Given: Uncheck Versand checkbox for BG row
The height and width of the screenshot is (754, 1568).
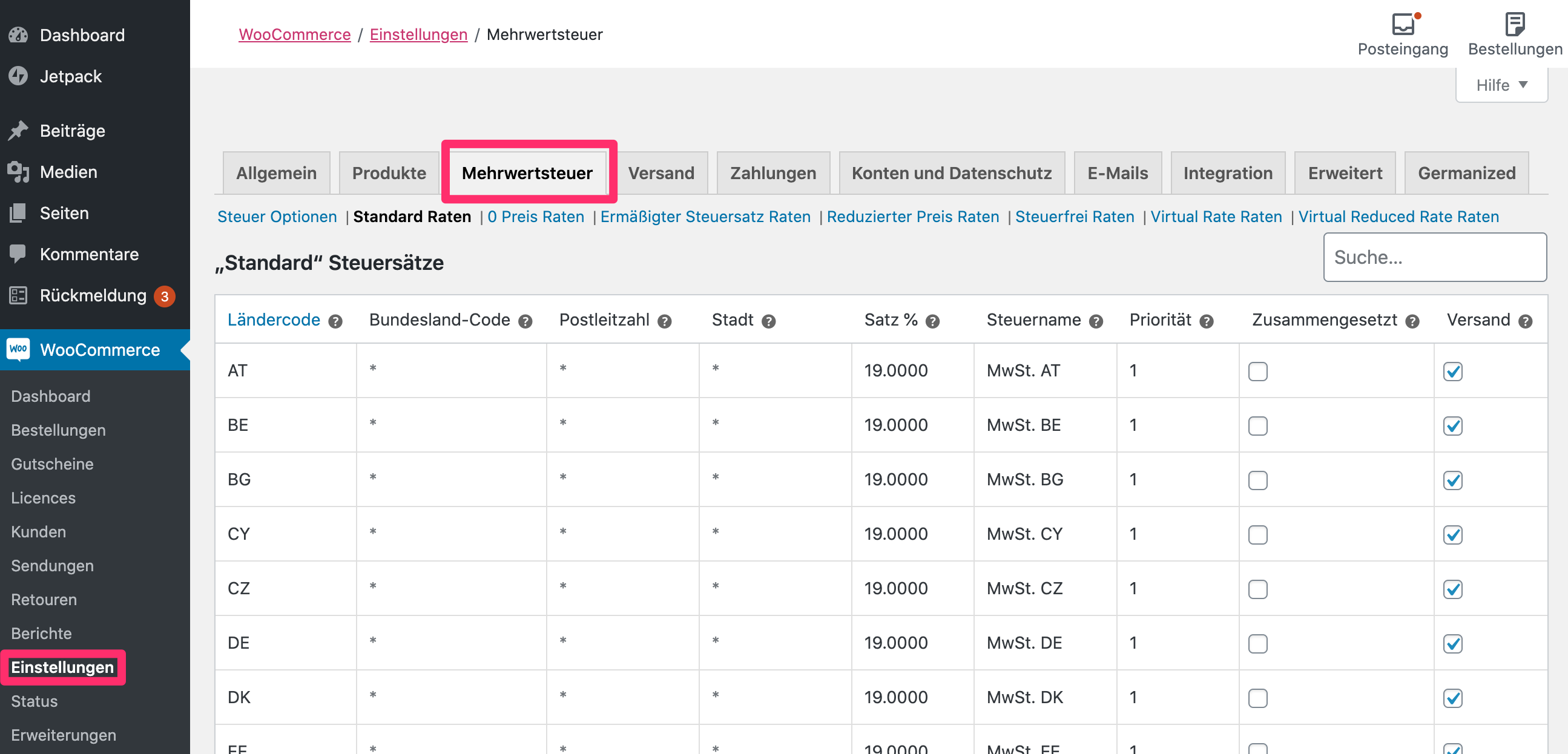Looking at the screenshot, I should tap(1452, 479).
